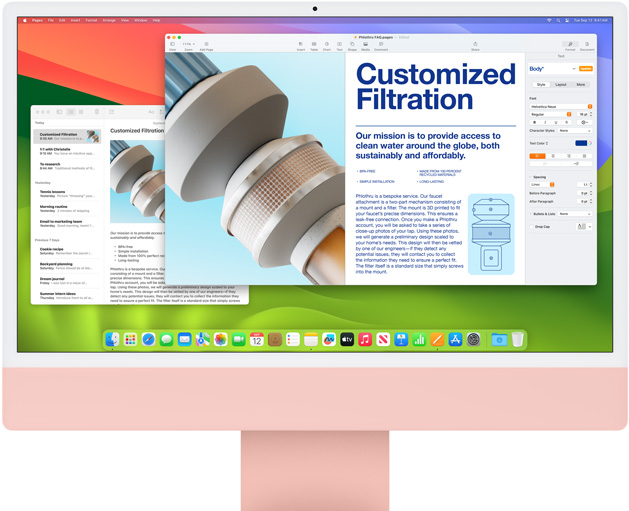629x511 pixels.
Task: Click the blue Text Color swatch
Action: pos(580,143)
